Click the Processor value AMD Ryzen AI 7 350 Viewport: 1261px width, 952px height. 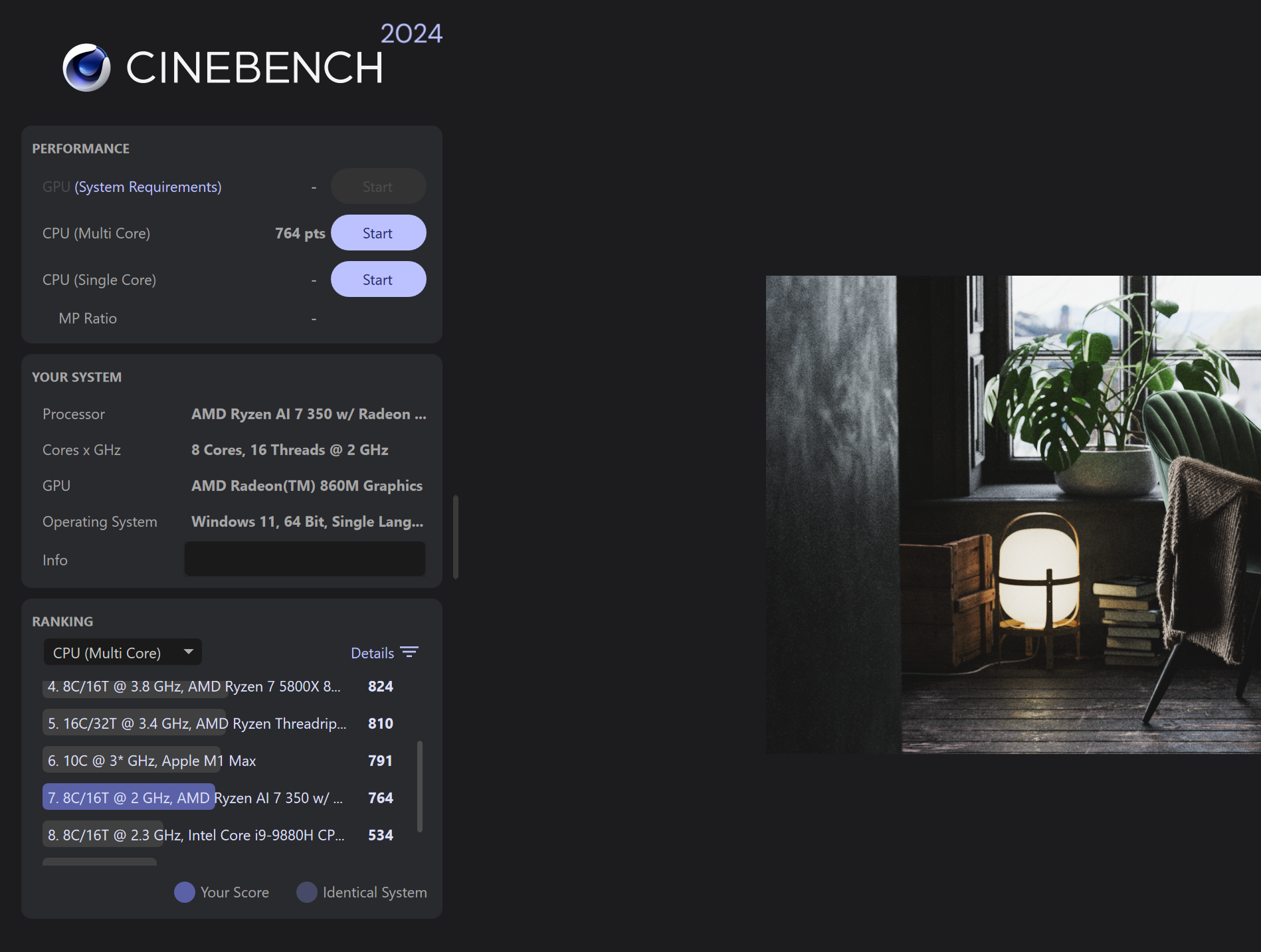(x=309, y=414)
